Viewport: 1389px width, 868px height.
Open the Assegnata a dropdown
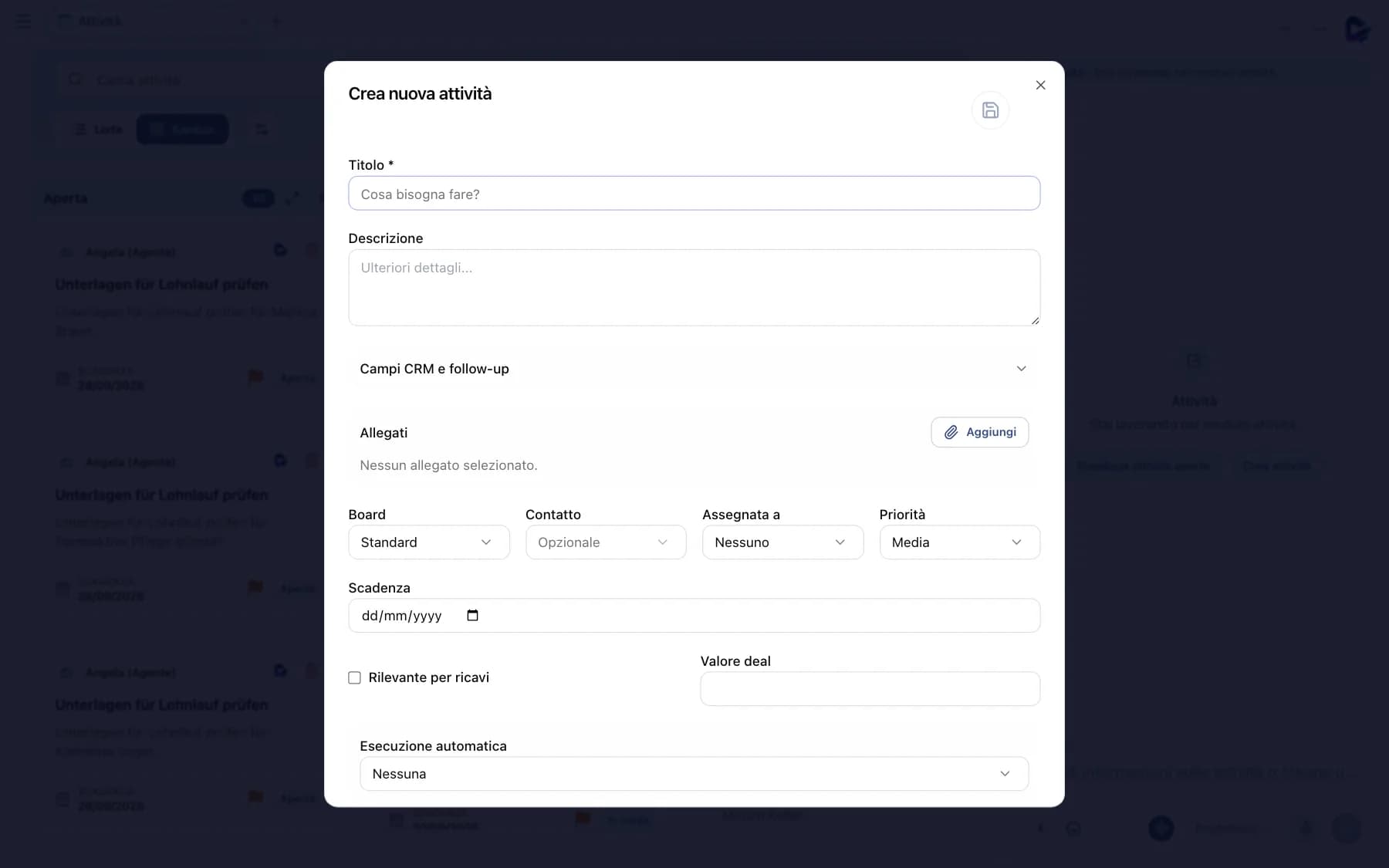pyautogui.click(x=782, y=542)
